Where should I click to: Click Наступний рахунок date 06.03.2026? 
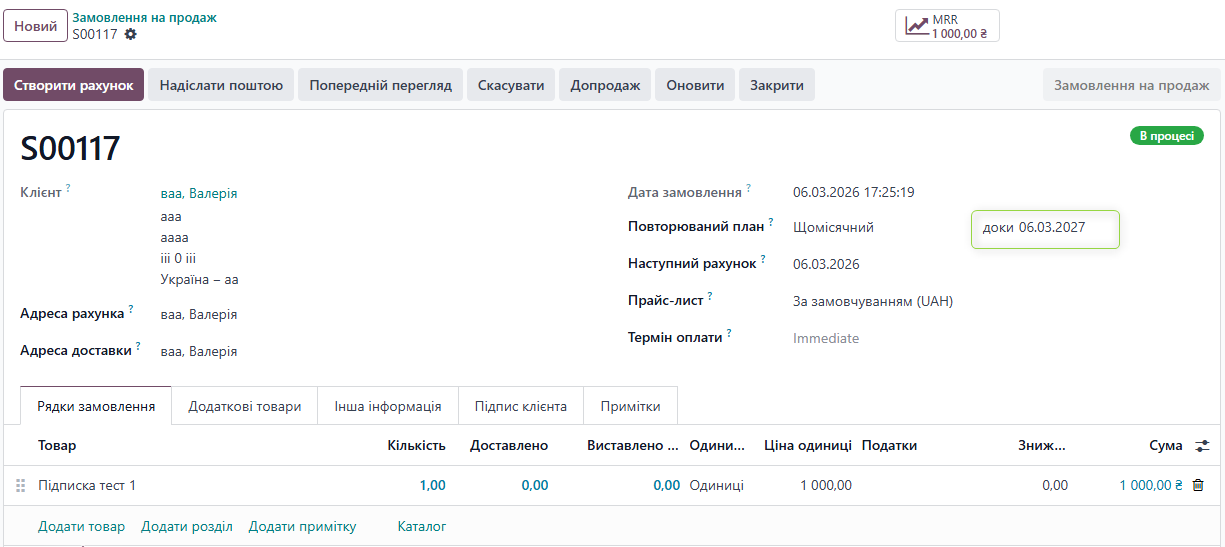pyautogui.click(x=826, y=264)
